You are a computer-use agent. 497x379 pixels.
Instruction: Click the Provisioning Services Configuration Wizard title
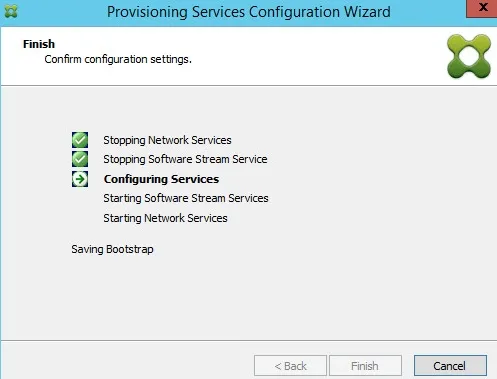coord(249,12)
